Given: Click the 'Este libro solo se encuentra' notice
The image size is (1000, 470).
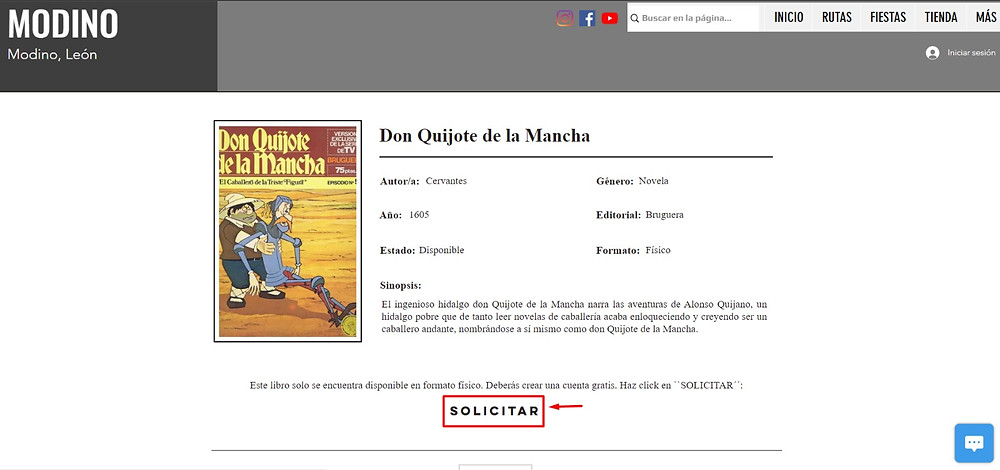Looking at the screenshot, I should [497, 386].
